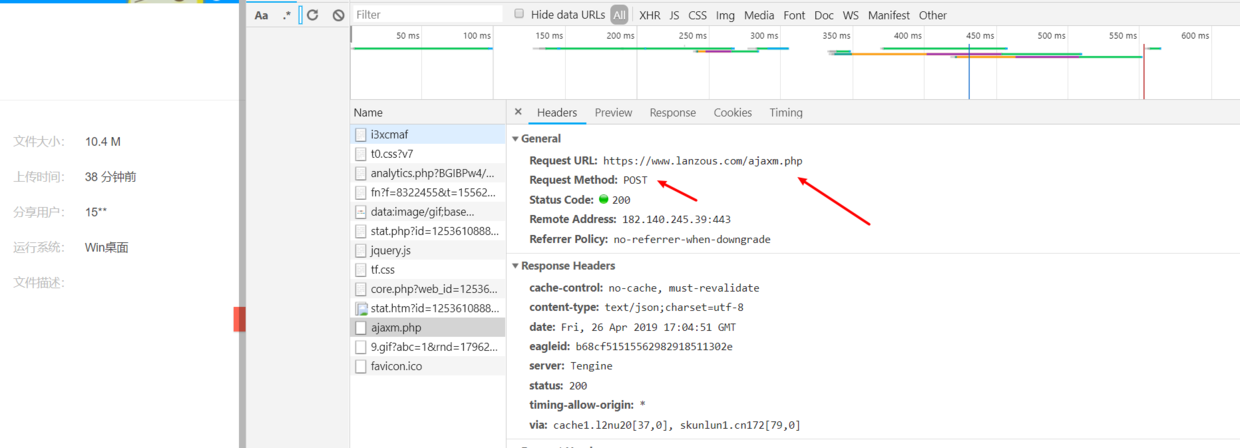Select the All resource type filter
The width and height of the screenshot is (1240, 448).
(x=620, y=15)
